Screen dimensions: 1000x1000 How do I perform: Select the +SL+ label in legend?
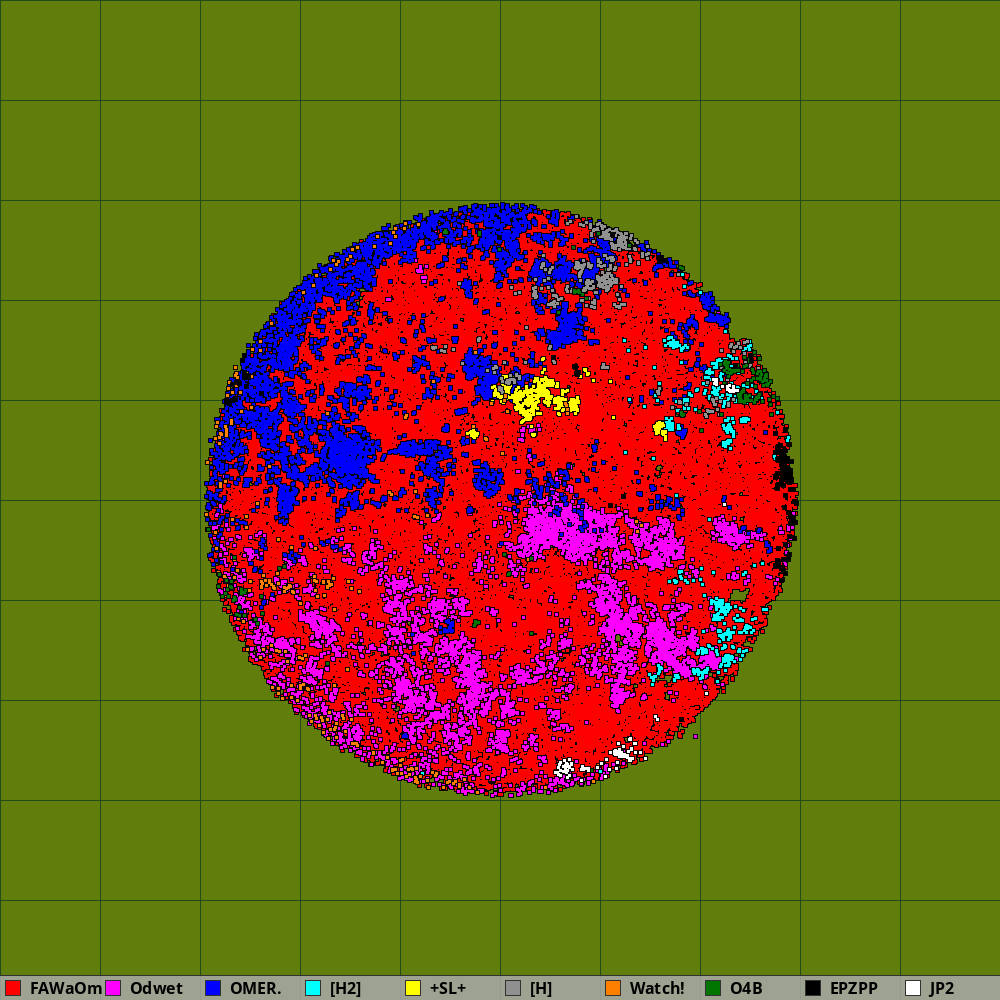448,988
